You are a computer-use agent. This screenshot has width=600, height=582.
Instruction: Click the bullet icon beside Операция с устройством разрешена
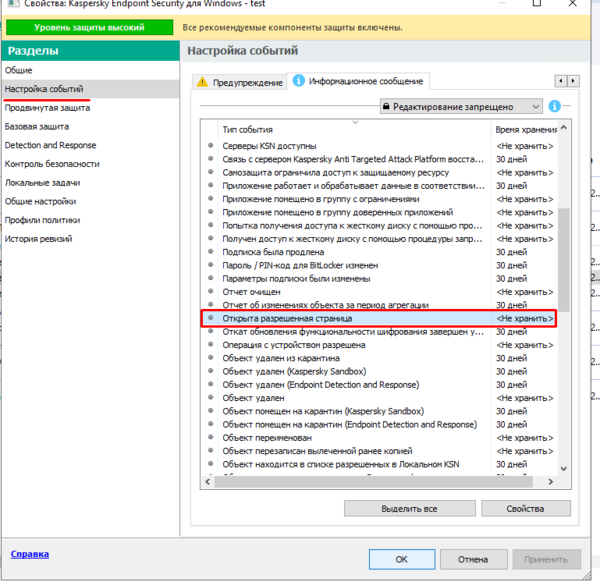pos(210,344)
